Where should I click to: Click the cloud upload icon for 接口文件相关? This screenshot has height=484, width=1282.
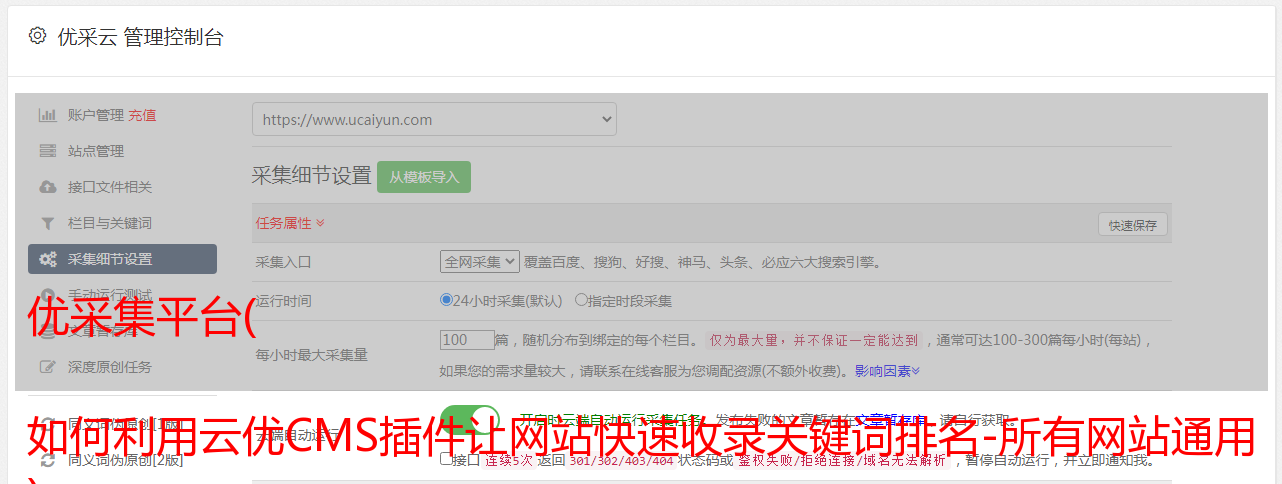47,187
